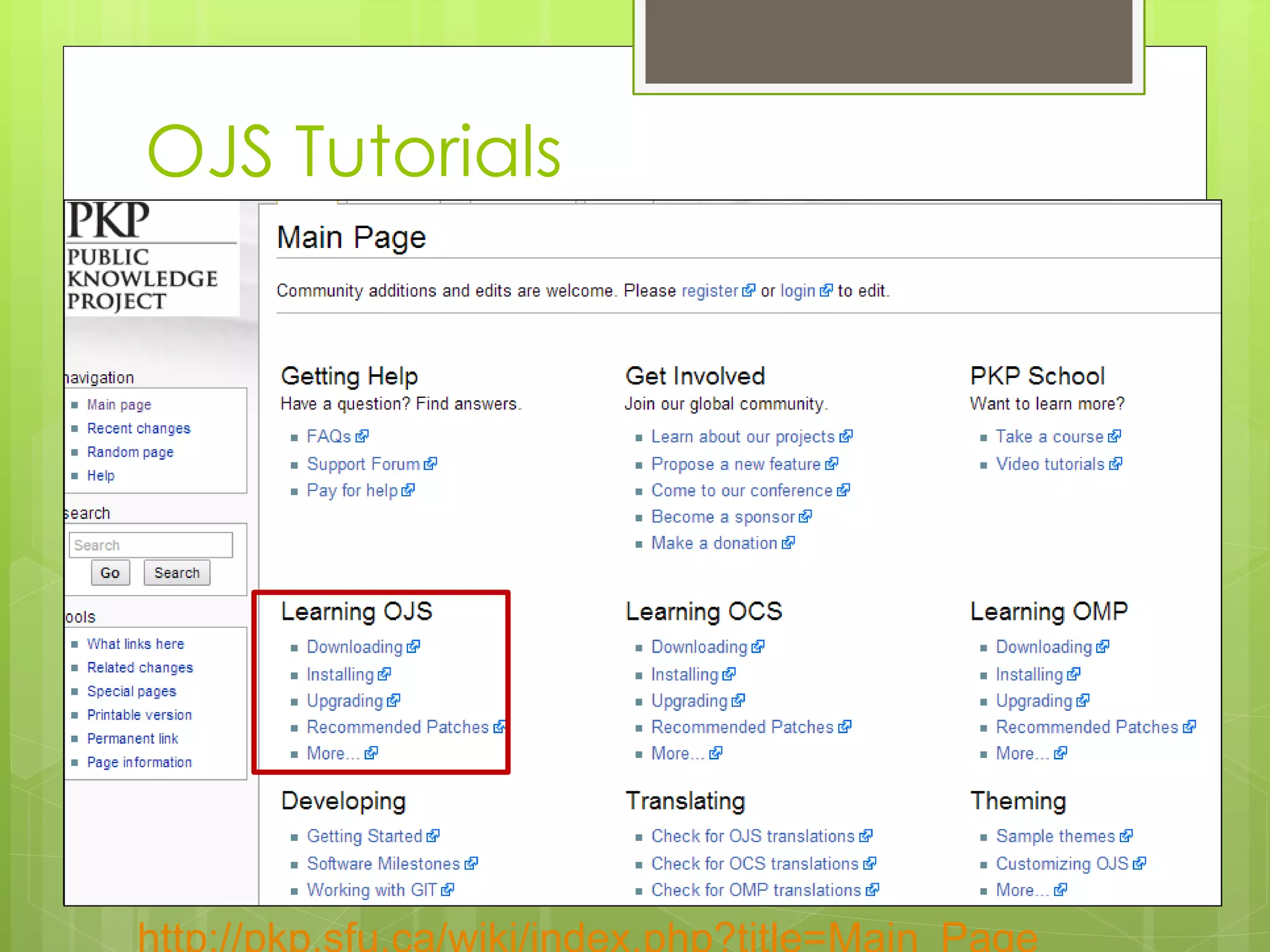1270x952 pixels.
Task: Click external-link icon beside Support Forum
Action: click(431, 464)
